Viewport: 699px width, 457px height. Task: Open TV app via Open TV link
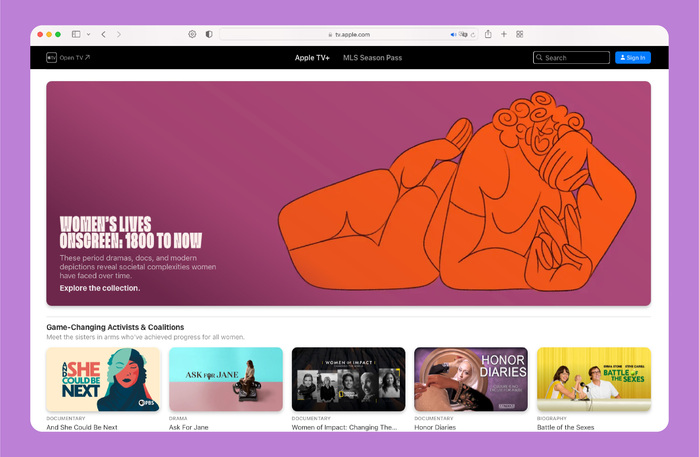(x=74, y=58)
